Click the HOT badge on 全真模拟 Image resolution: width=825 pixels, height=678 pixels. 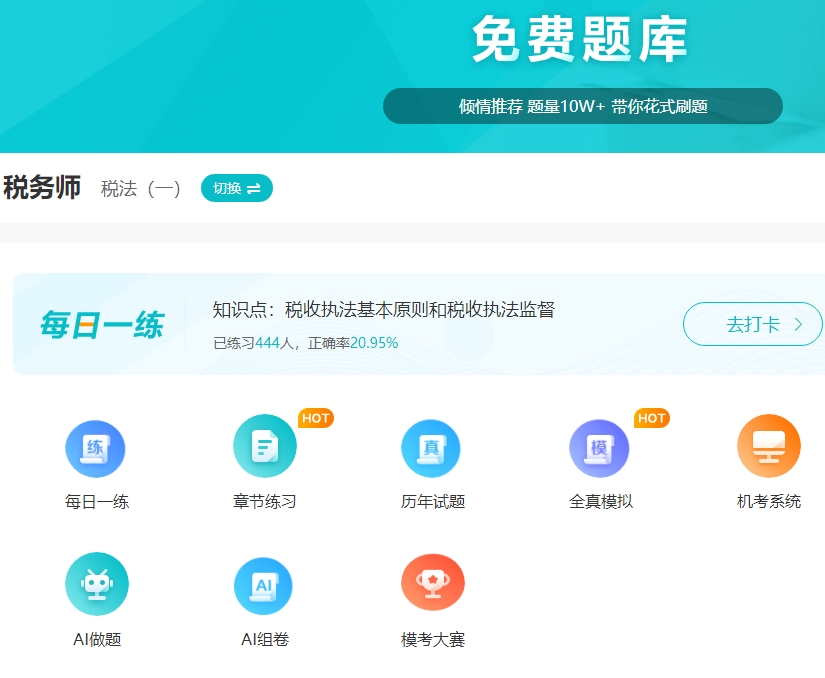(x=651, y=419)
